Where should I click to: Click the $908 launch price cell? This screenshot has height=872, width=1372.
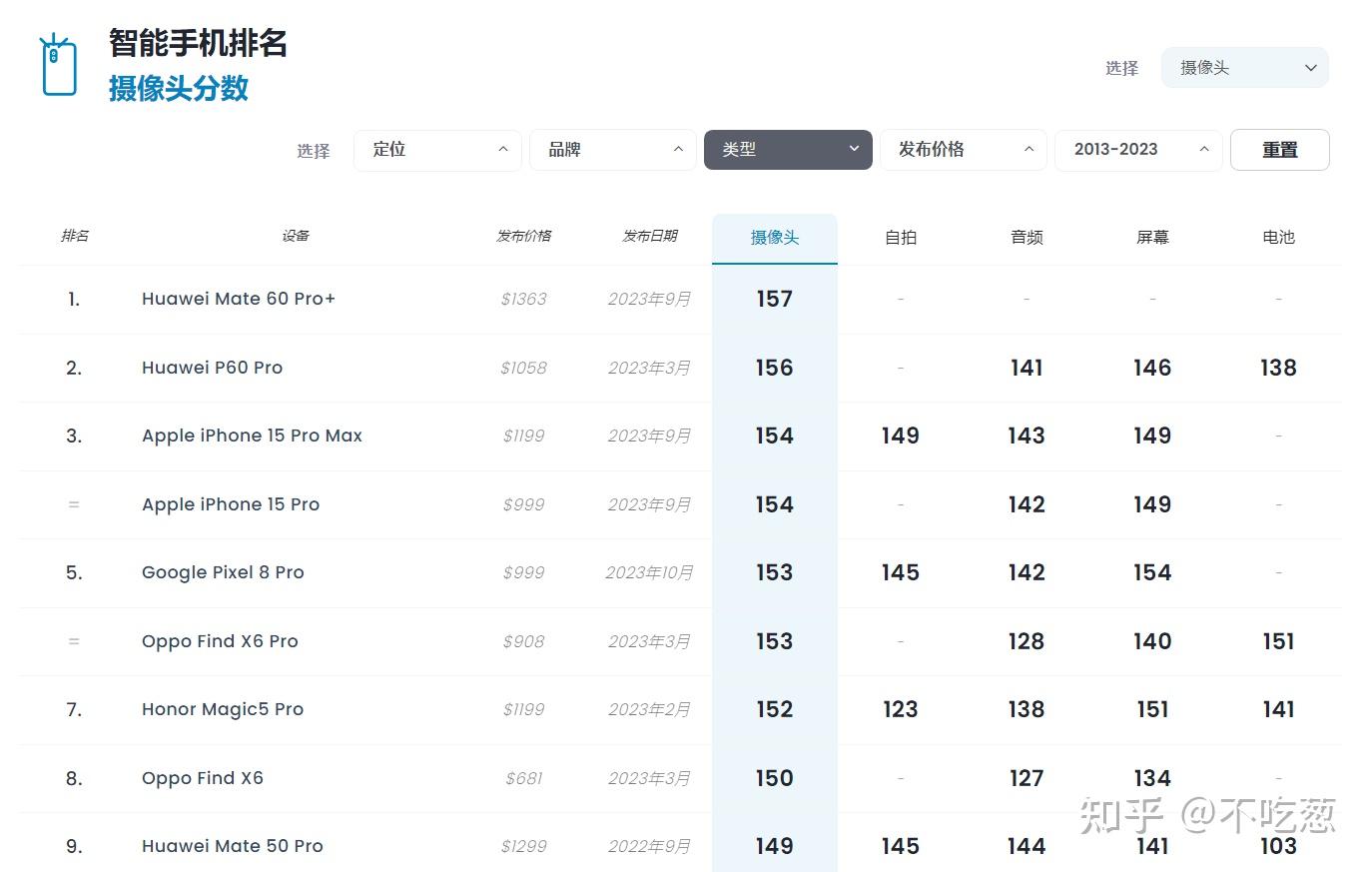coord(524,641)
